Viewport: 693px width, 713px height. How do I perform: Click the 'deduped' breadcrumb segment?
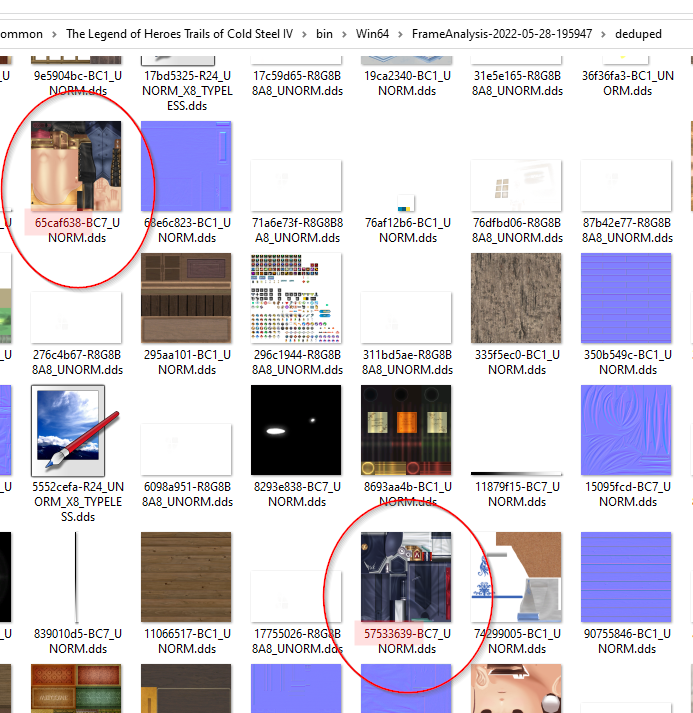638,34
